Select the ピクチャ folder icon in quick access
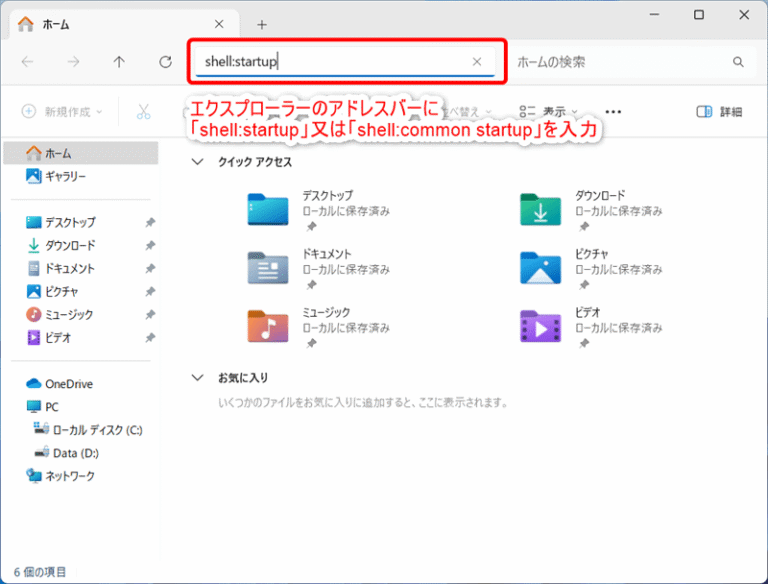Screen dimensions: 768x584 540,268
